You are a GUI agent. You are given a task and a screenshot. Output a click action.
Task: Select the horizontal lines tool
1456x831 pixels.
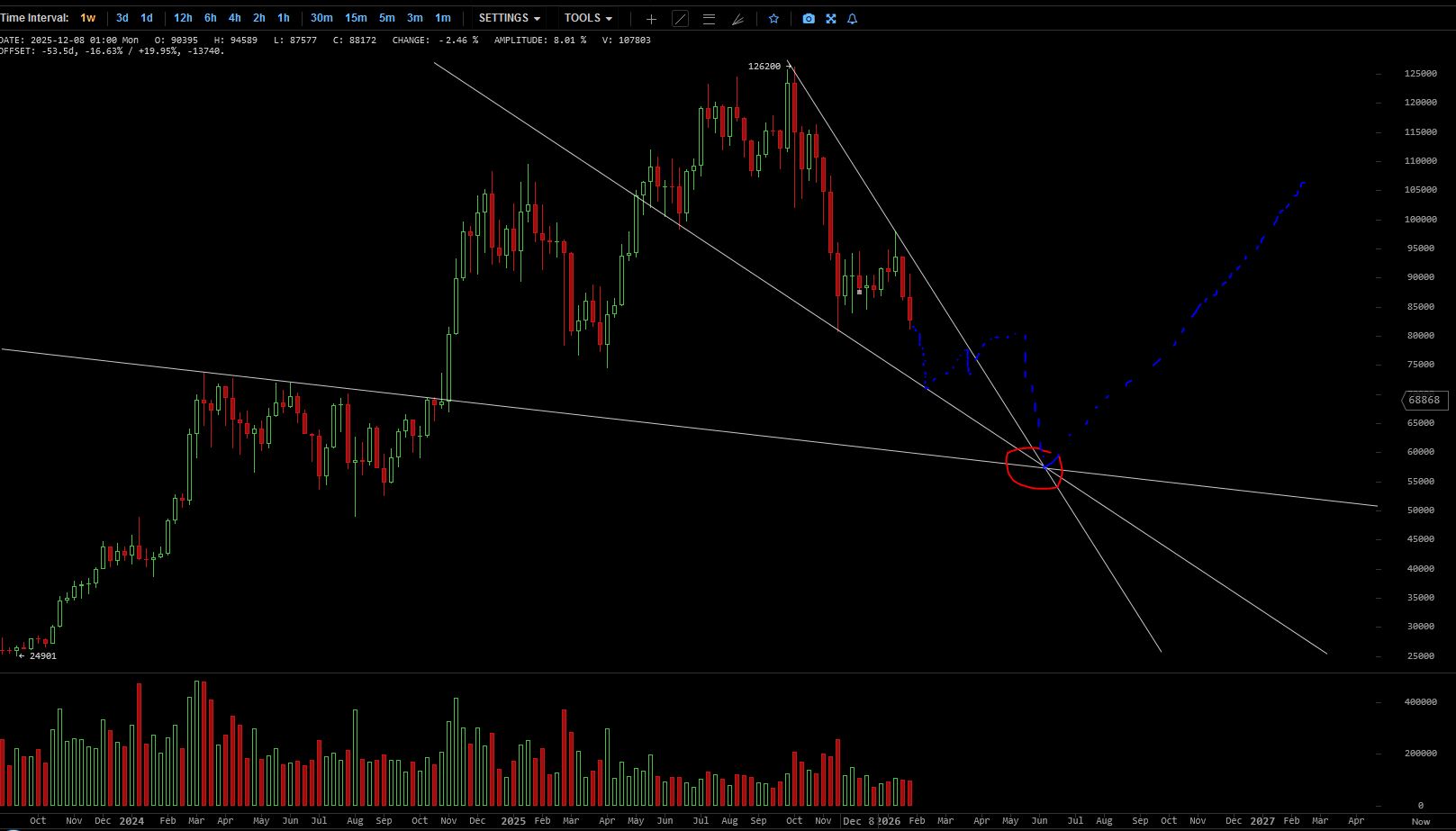(x=709, y=19)
